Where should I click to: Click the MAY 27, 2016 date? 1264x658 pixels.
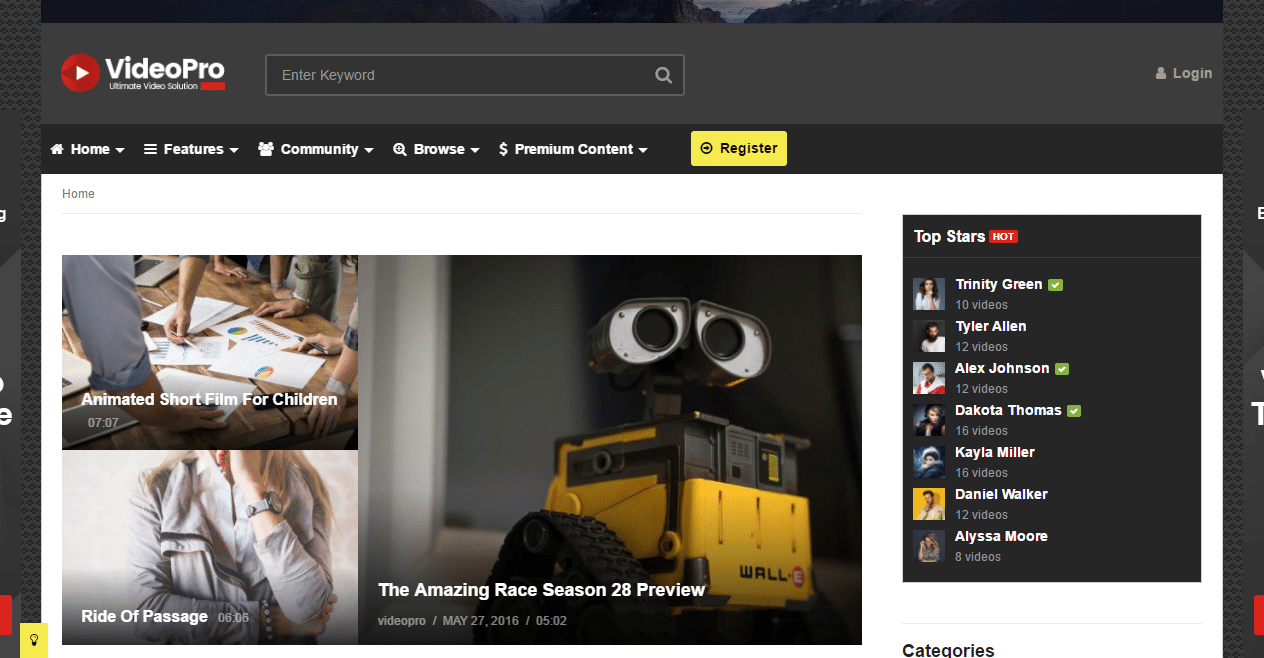click(483, 621)
